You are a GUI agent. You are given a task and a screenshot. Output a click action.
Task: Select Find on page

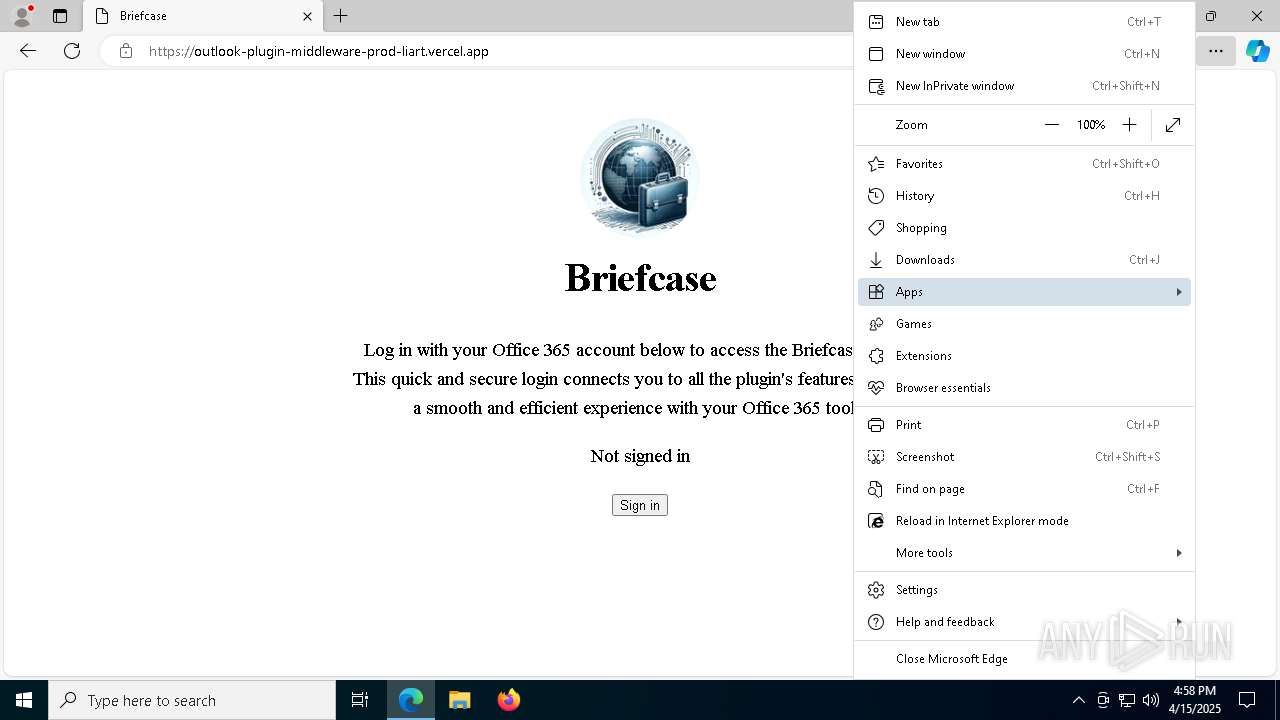pyautogui.click(x=1024, y=489)
